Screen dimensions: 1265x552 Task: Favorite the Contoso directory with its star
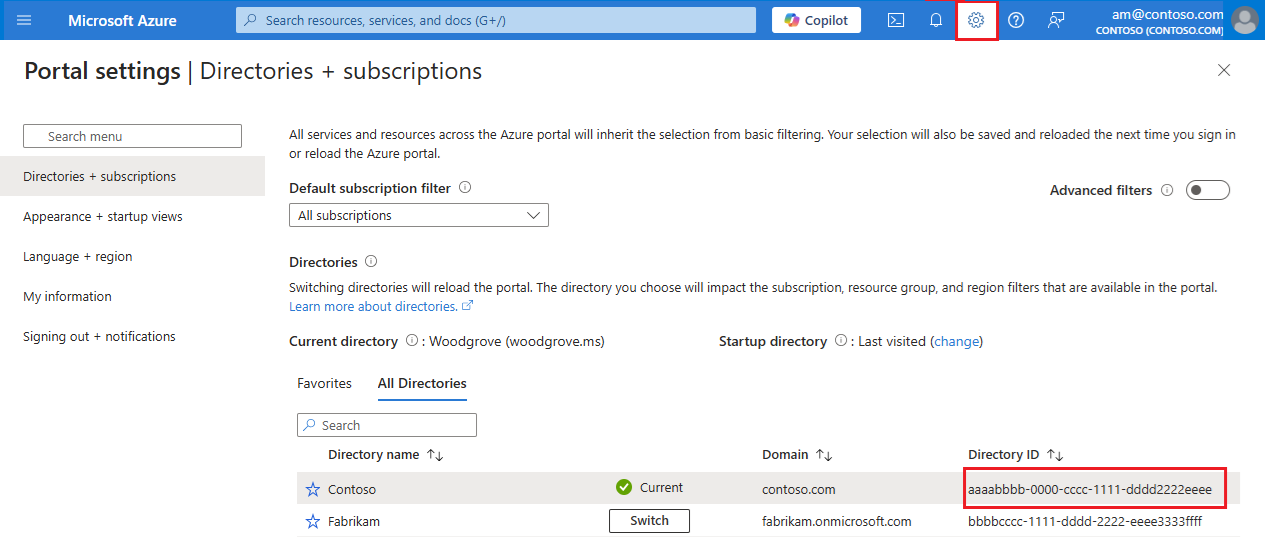coord(313,489)
